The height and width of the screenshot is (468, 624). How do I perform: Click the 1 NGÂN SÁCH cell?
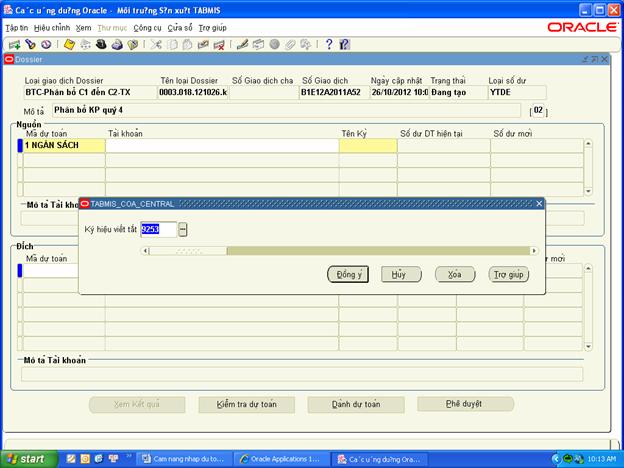tap(64, 145)
